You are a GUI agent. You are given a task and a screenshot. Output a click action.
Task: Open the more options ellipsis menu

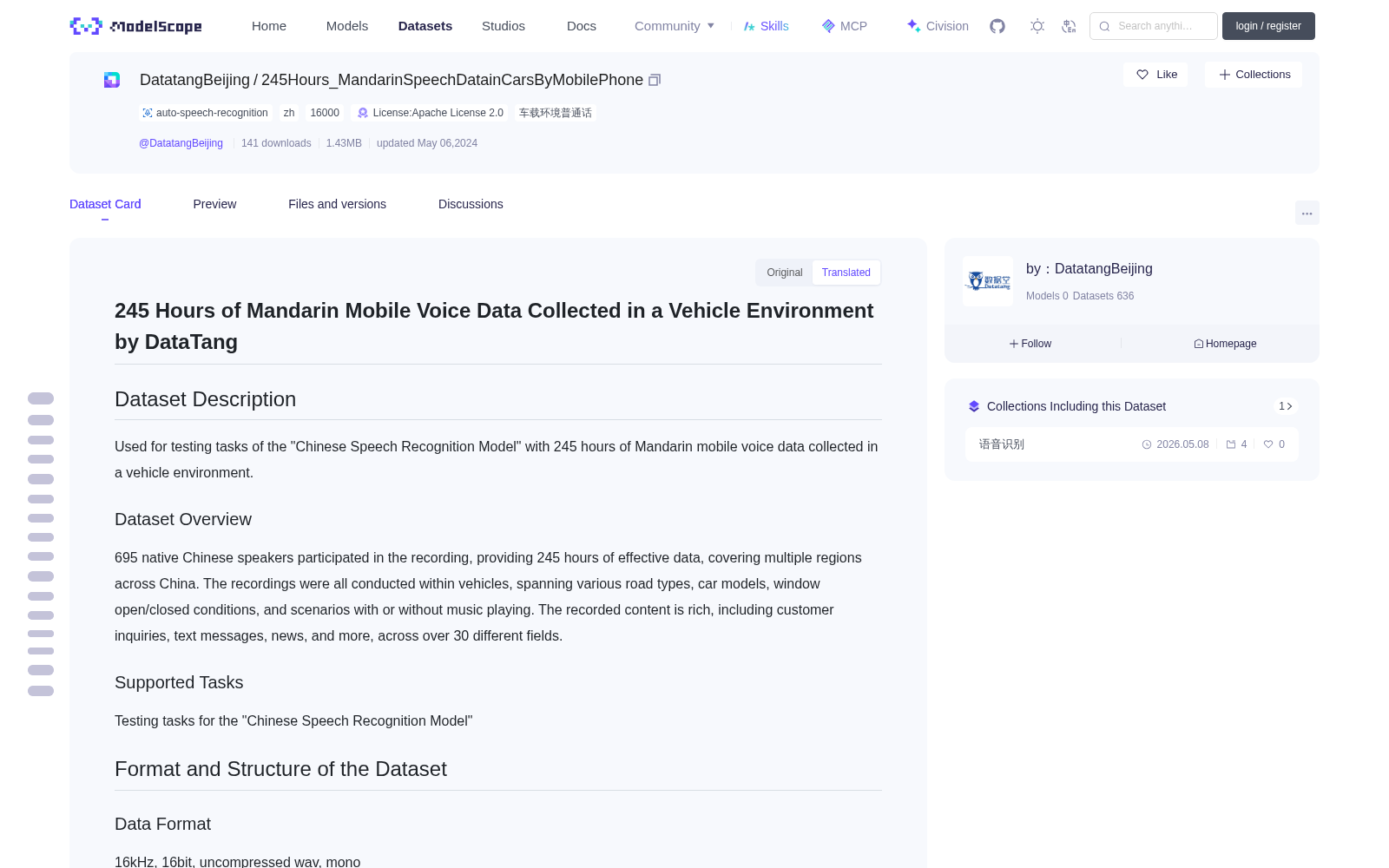point(1307,213)
